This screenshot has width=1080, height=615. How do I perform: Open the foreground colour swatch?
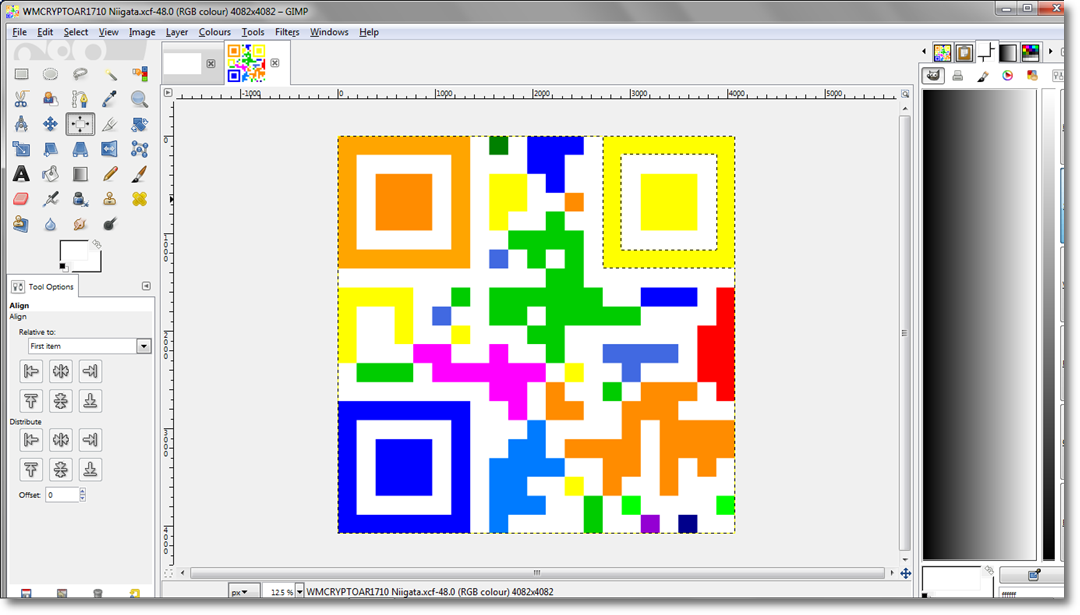pyautogui.click(x=74, y=251)
